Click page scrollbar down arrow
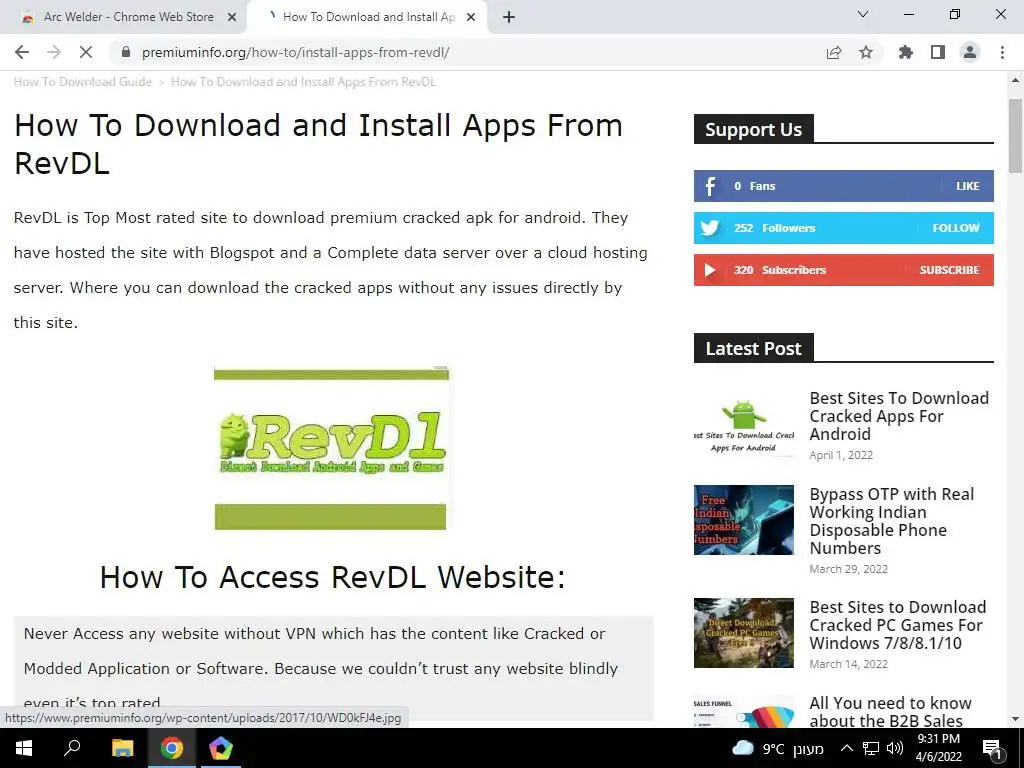Viewport: 1024px width, 768px height. tap(1016, 720)
